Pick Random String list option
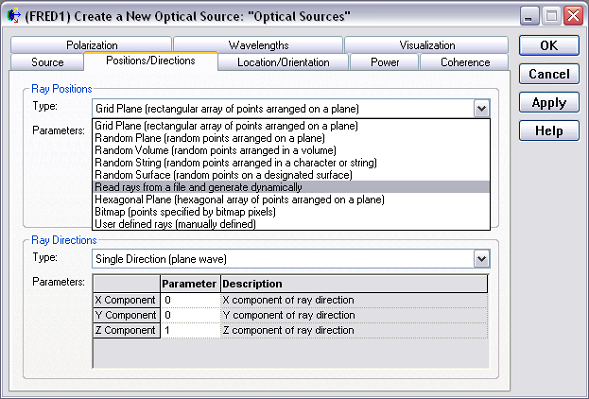Image resolution: width=589 pixels, height=399 pixels. [291, 163]
